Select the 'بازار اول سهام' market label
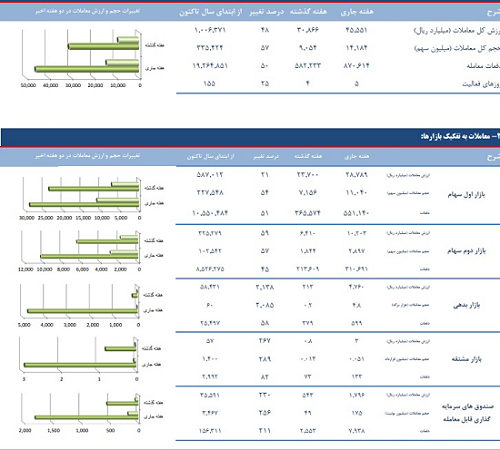This screenshot has width=500, height=450. [466, 194]
